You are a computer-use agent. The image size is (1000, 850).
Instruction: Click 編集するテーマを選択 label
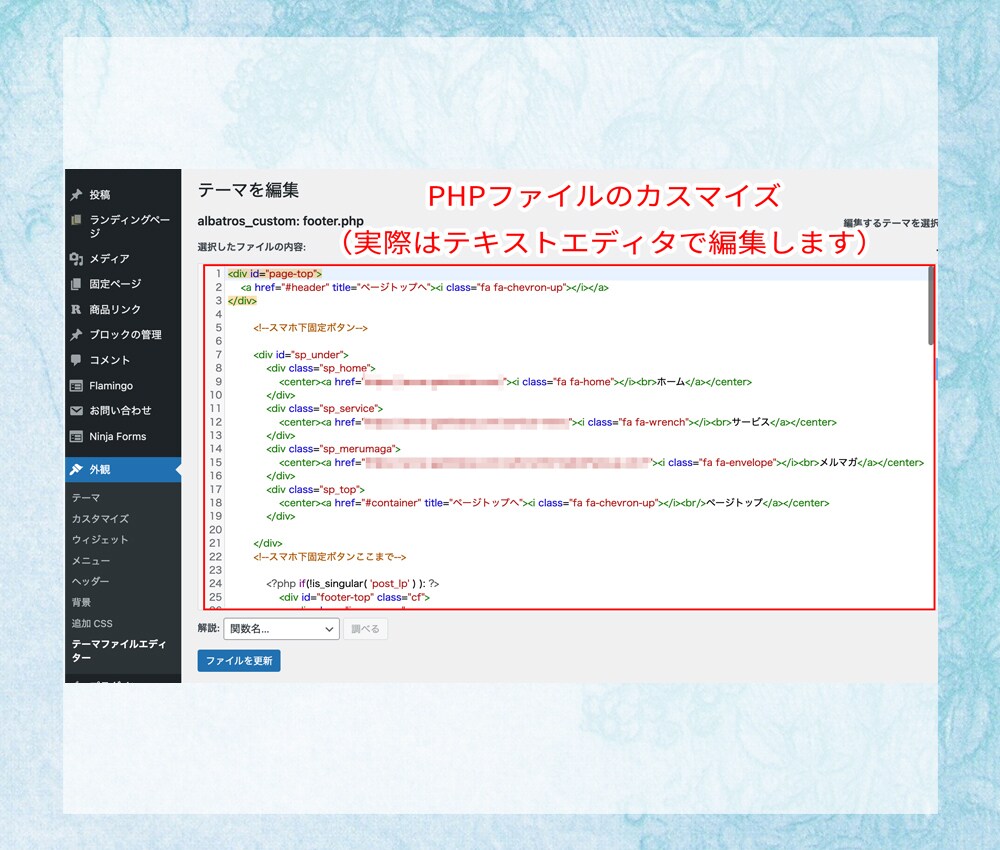coord(890,223)
